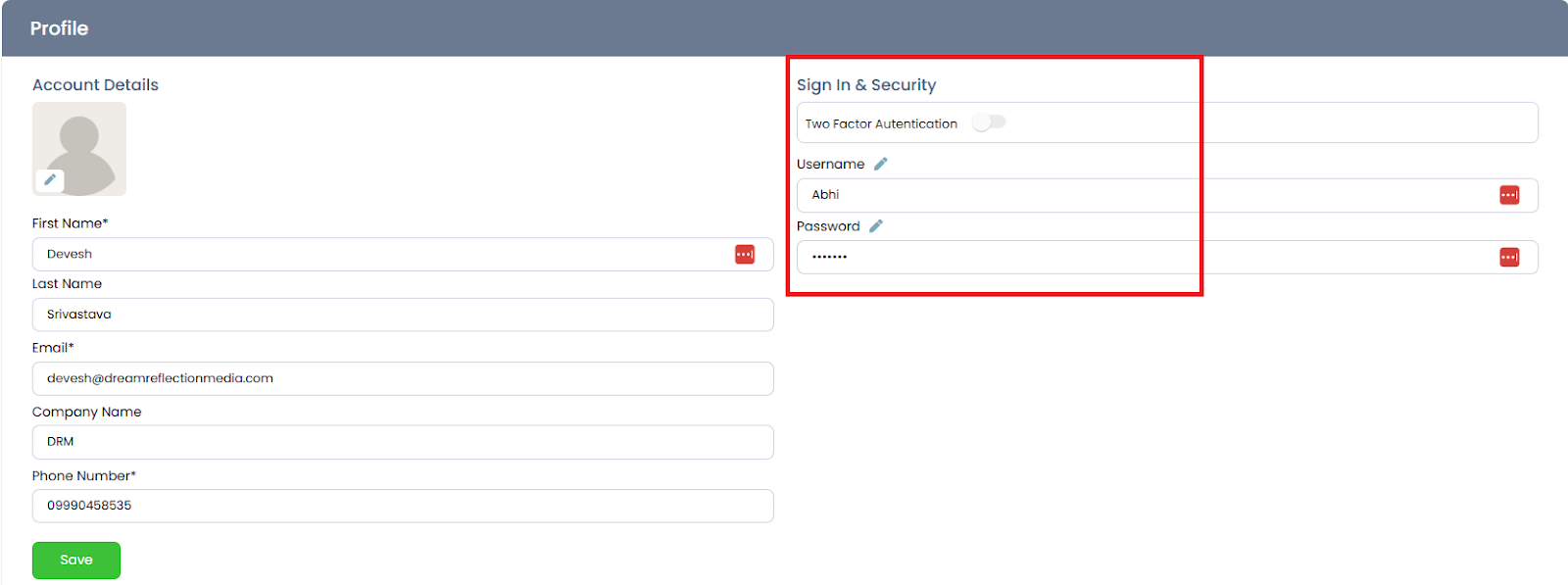1568x585 pixels.
Task: Click the Sign In & Security heading
Action: pyautogui.click(x=865, y=85)
